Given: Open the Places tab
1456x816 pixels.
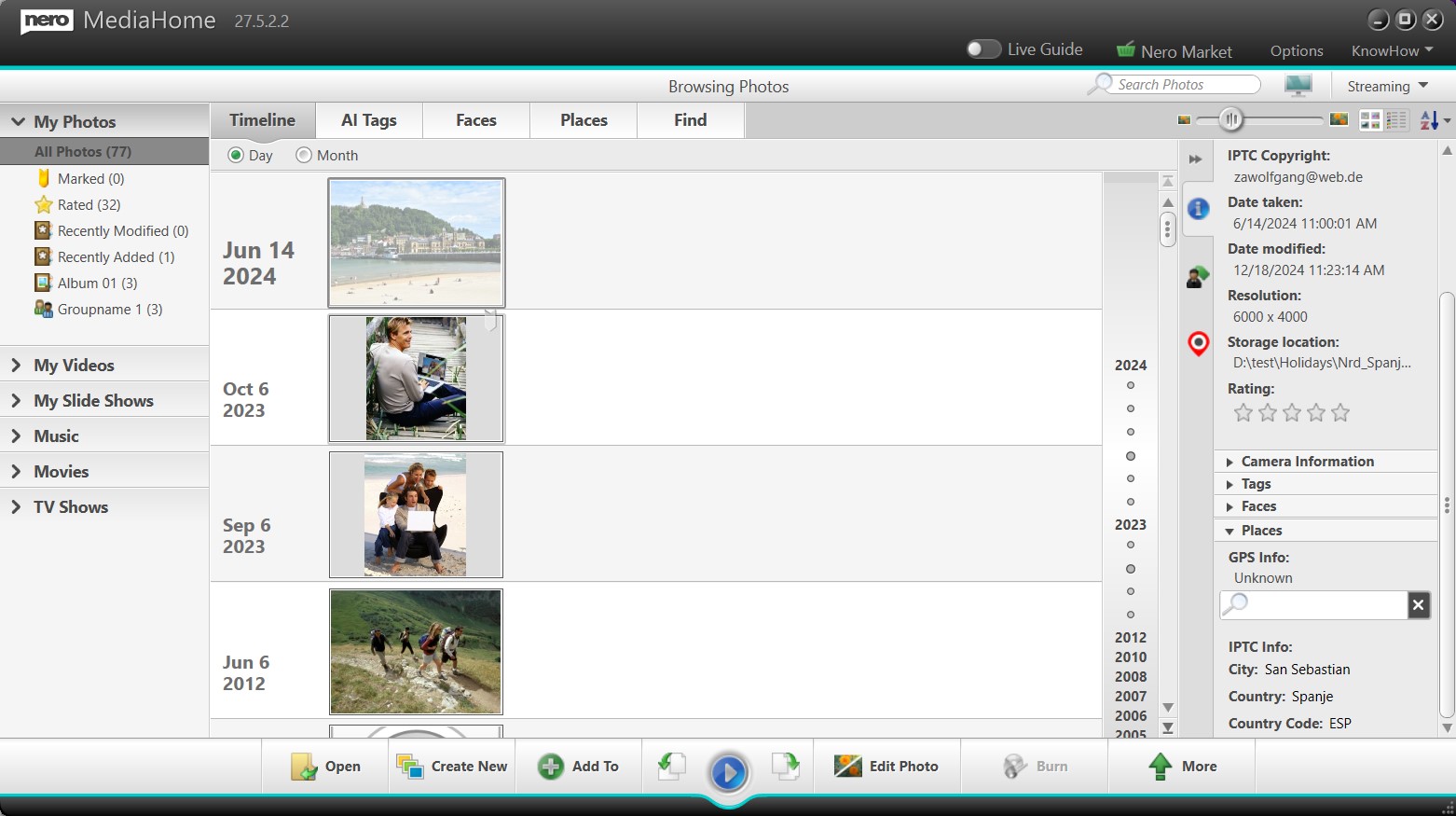Looking at the screenshot, I should tap(584, 120).
